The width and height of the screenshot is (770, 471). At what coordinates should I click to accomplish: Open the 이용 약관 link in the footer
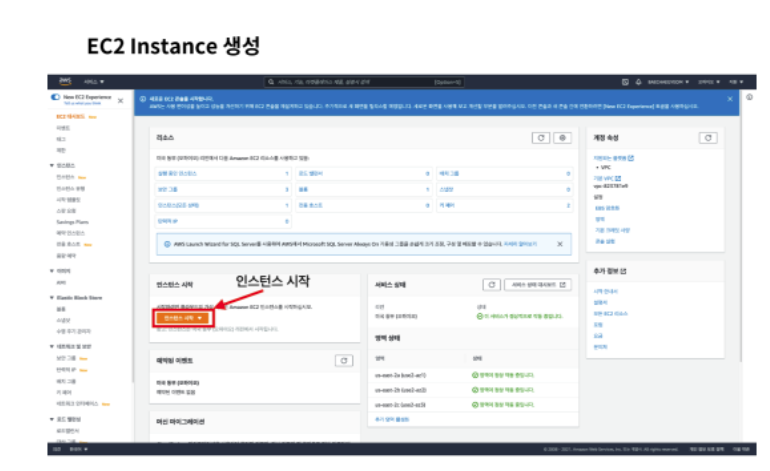tap(742, 449)
